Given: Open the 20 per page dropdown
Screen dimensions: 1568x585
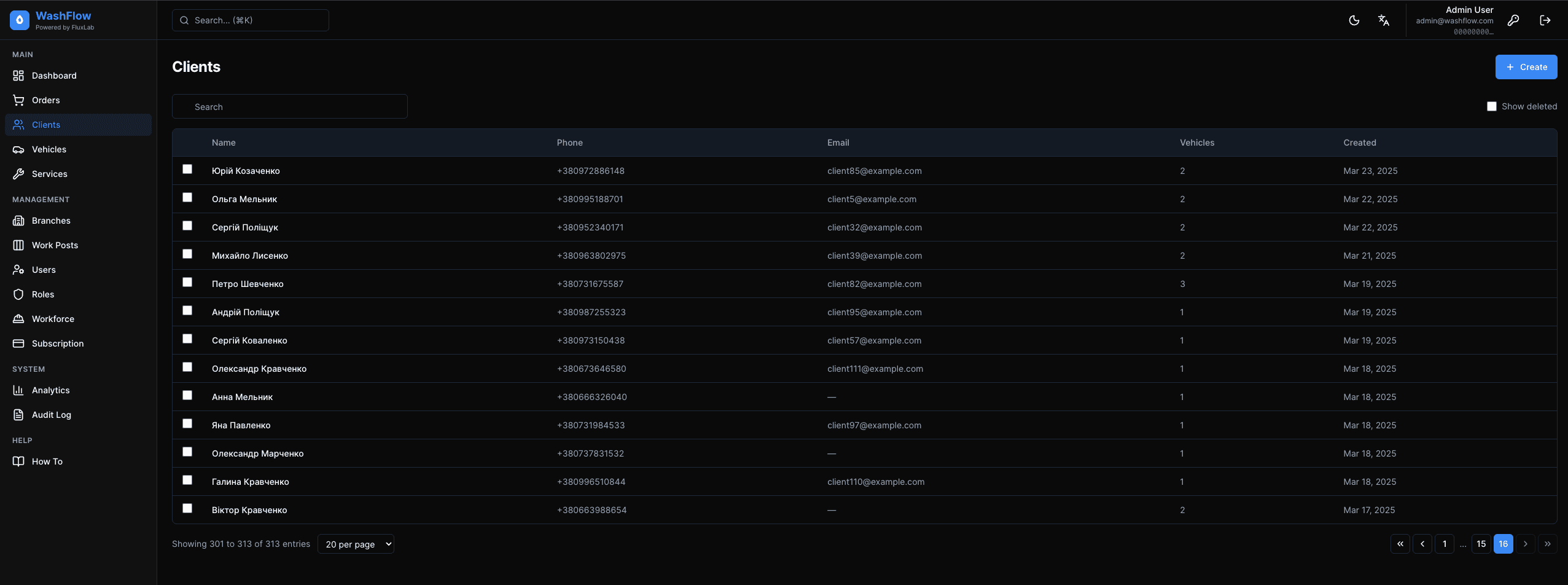Looking at the screenshot, I should click(356, 544).
